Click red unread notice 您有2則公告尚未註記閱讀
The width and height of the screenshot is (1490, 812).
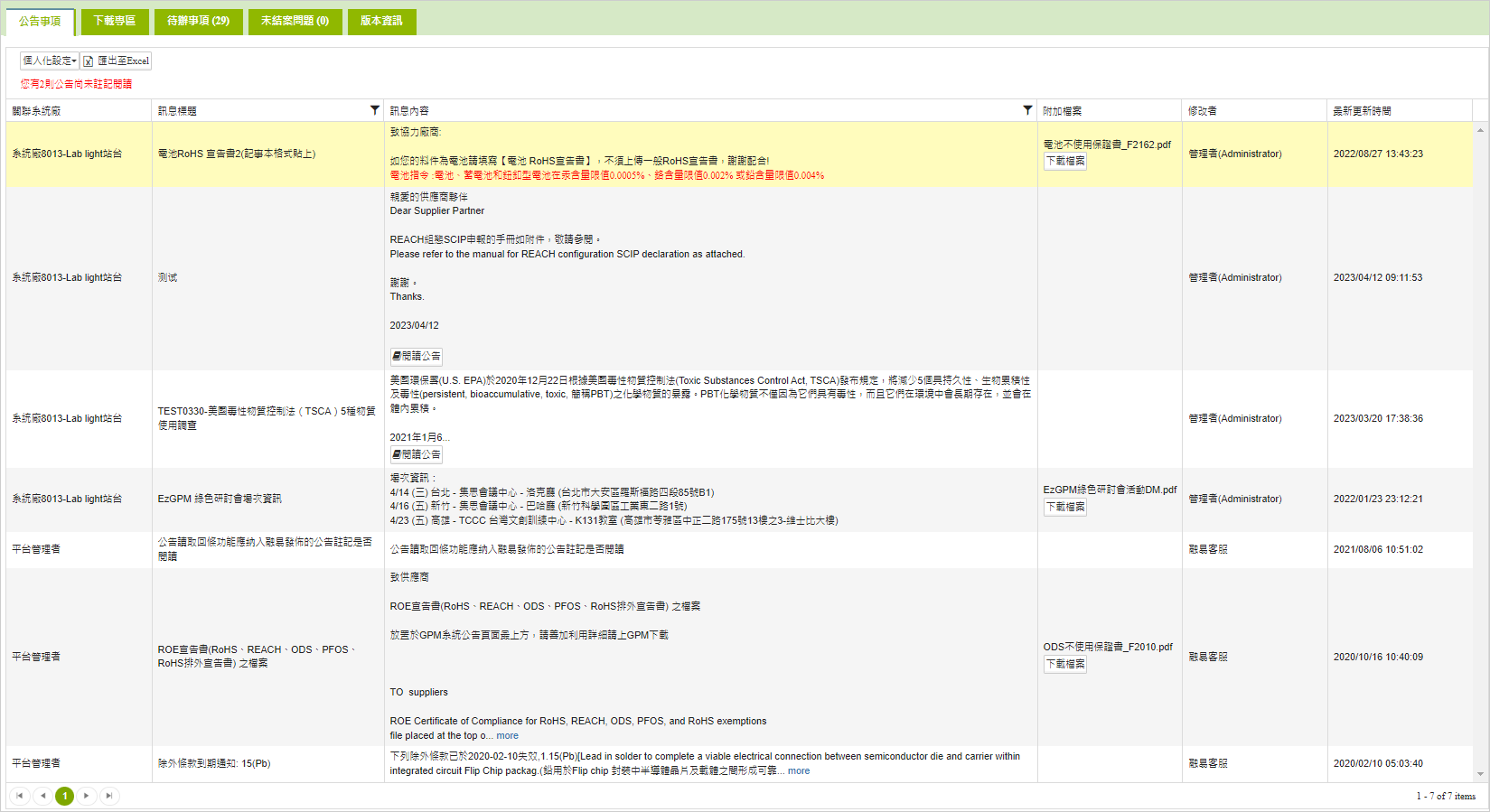point(76,83)
